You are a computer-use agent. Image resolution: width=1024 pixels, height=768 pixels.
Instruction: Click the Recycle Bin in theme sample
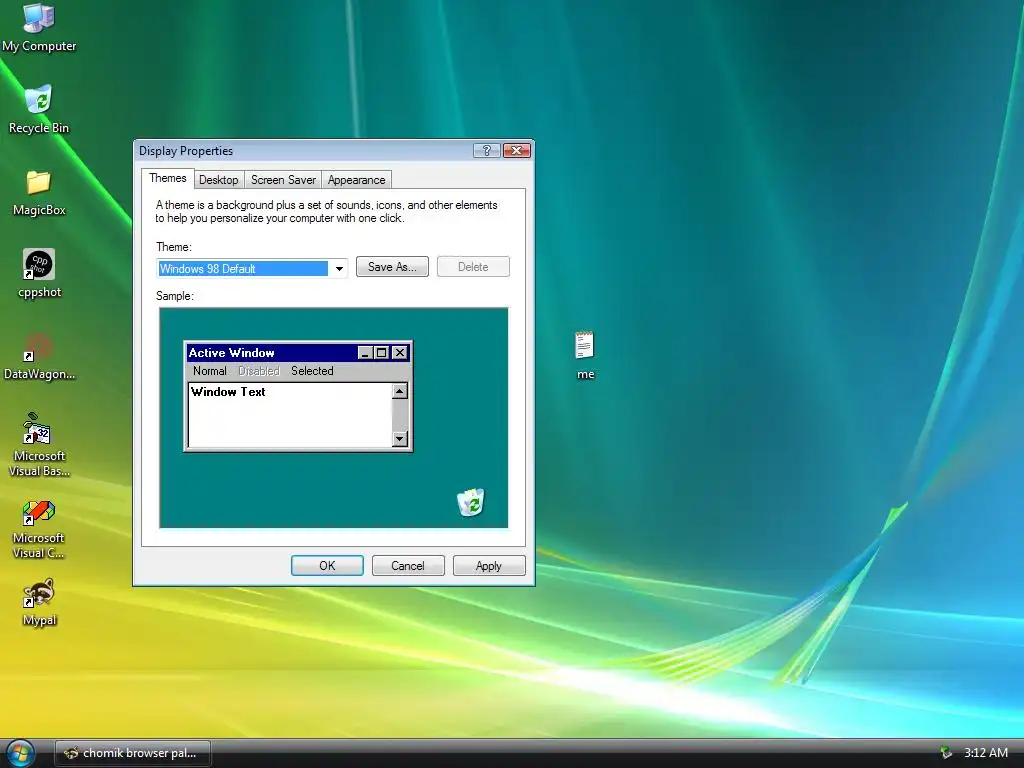(x=471, y=502)
